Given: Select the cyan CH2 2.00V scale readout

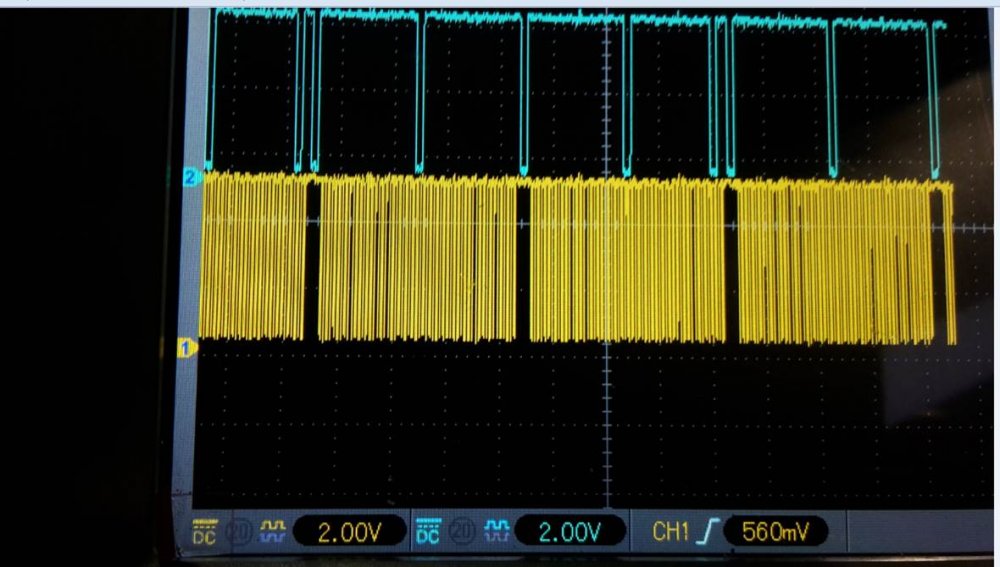Looking at the screenshot, I should tap(567, 532).
